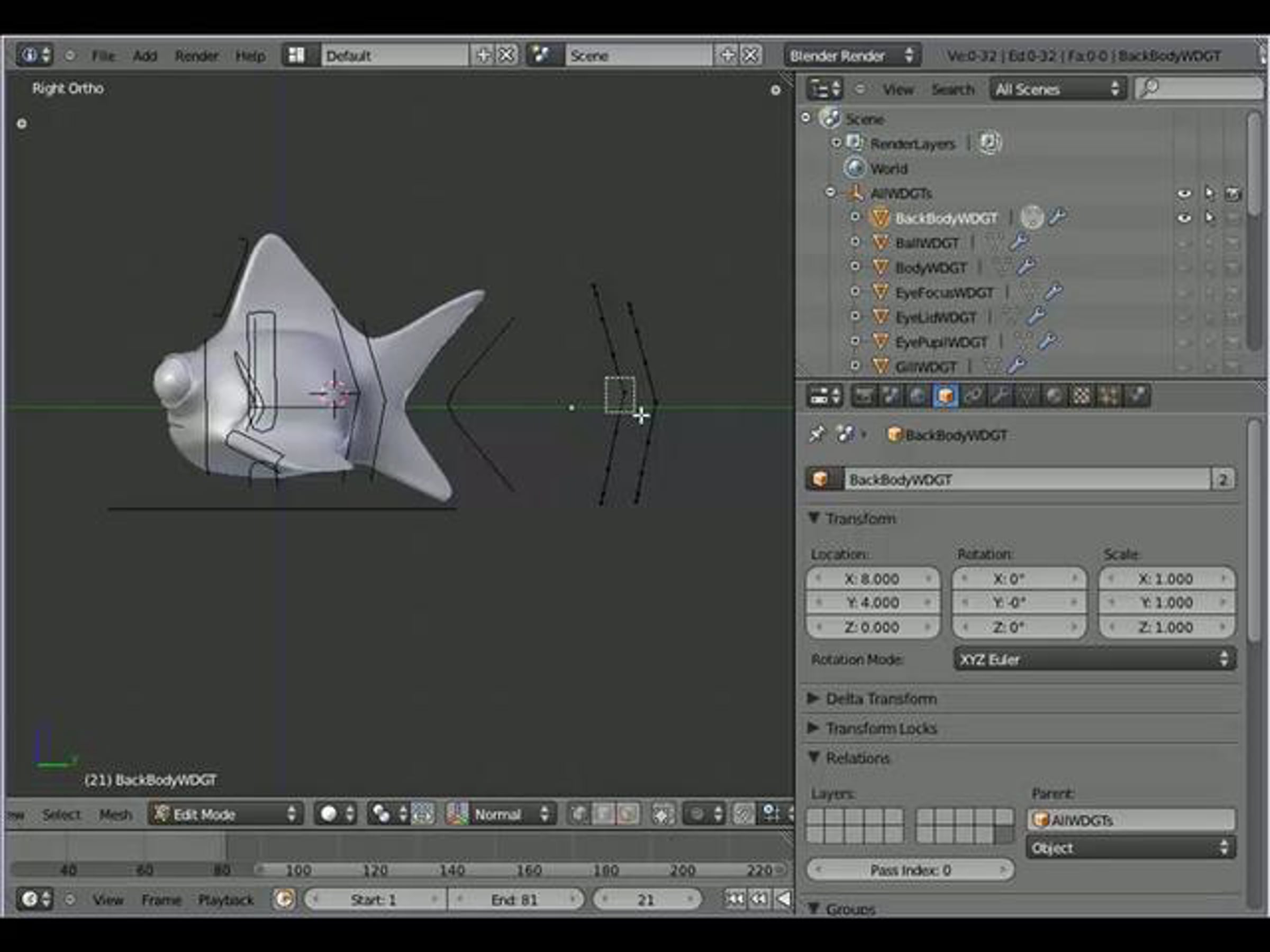Toggle selectability arrow for AllWDGTs
1270x952 pixels.
1209,194
